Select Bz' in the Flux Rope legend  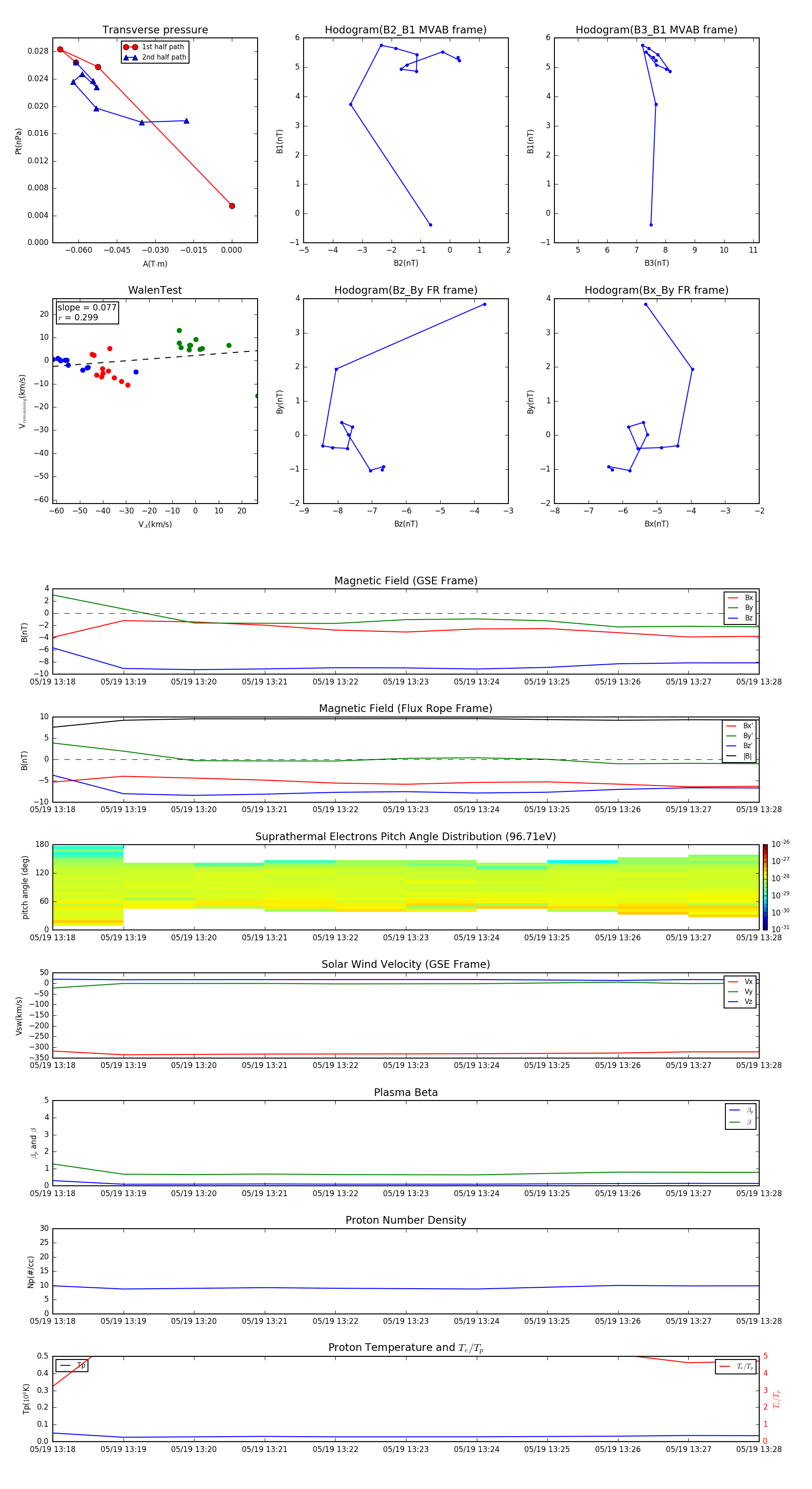pos(739,746)
